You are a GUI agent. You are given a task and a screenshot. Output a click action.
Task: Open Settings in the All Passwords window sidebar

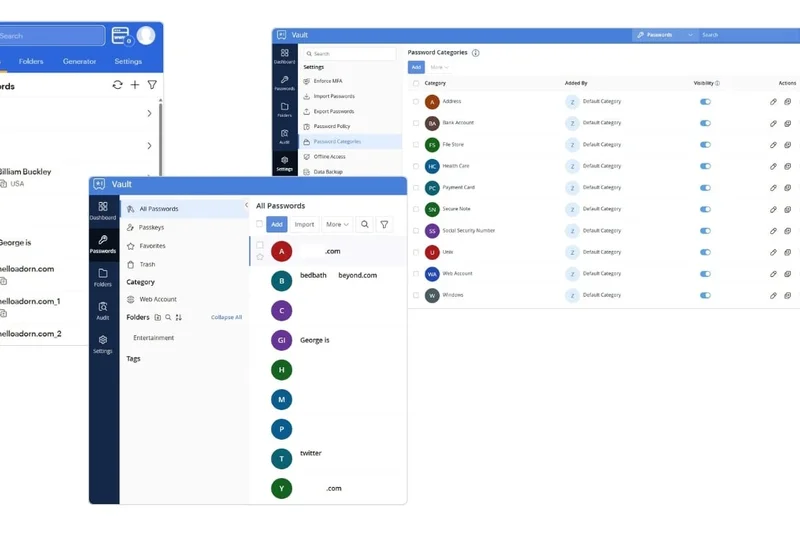pyautogui.click(x=103, y=344)
